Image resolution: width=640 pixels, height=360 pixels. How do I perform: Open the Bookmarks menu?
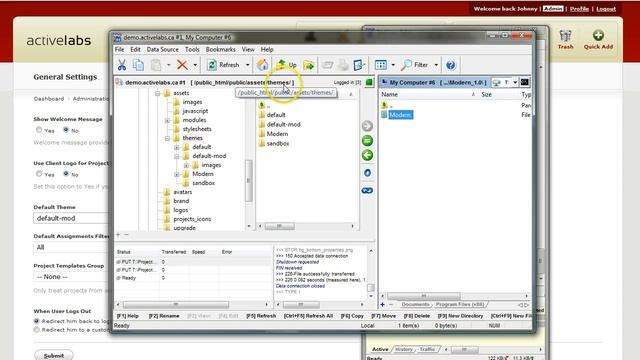tap(220, 49)
